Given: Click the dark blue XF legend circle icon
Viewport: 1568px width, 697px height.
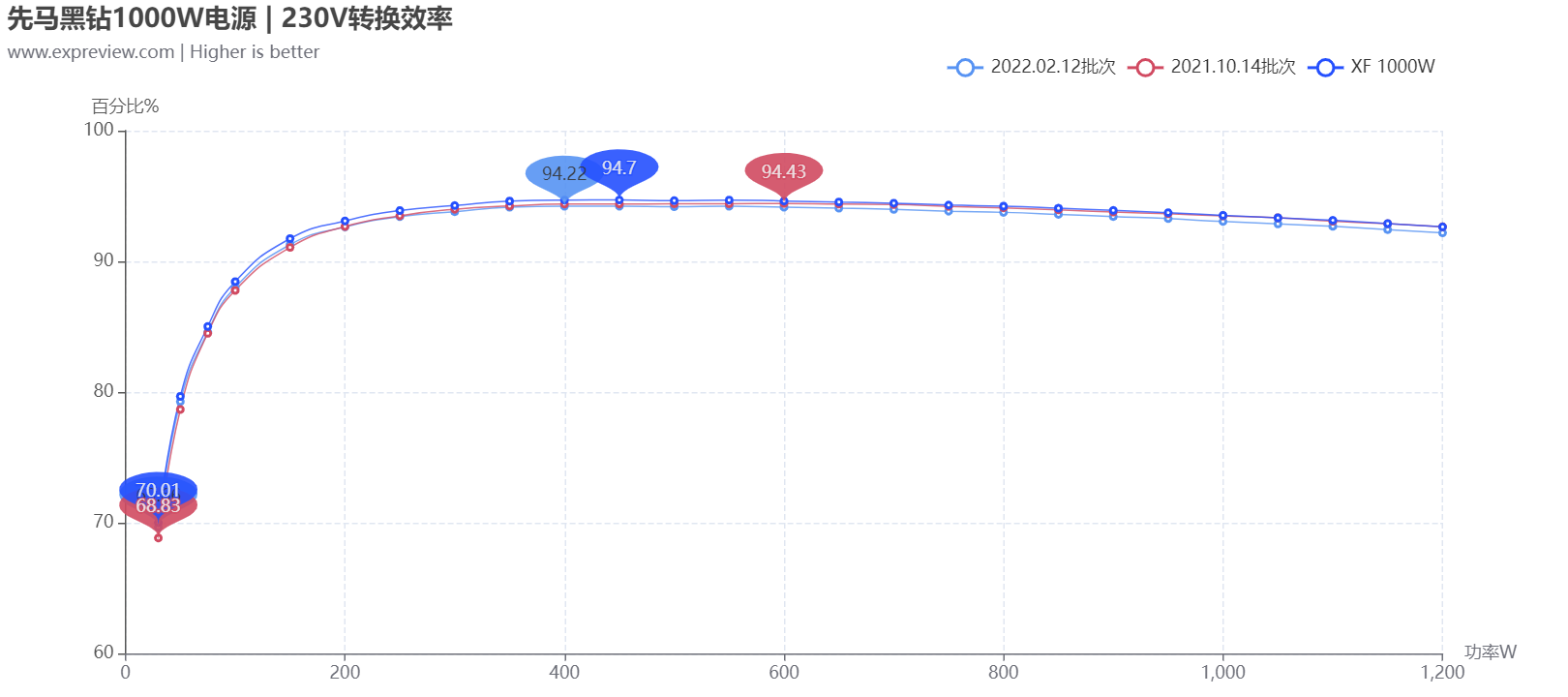Looking at the screenshot, I should [1325, 67].
